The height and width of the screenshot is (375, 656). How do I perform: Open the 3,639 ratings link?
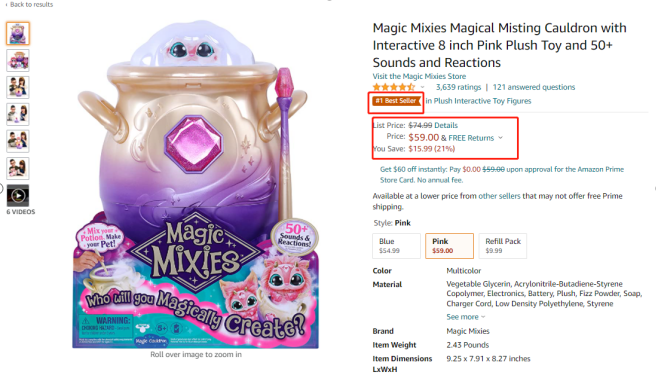[x=459, y=87]
